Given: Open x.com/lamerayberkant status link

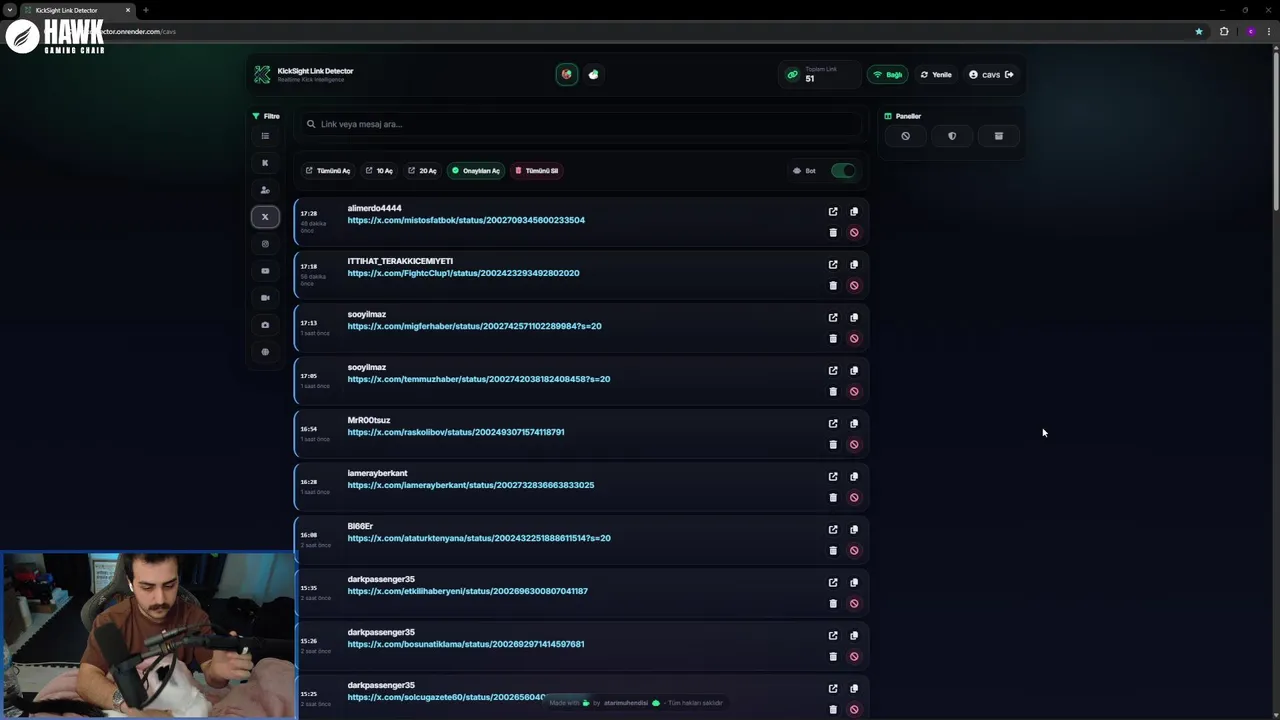Looking at the screenshot, I should [x=470, y=485].
